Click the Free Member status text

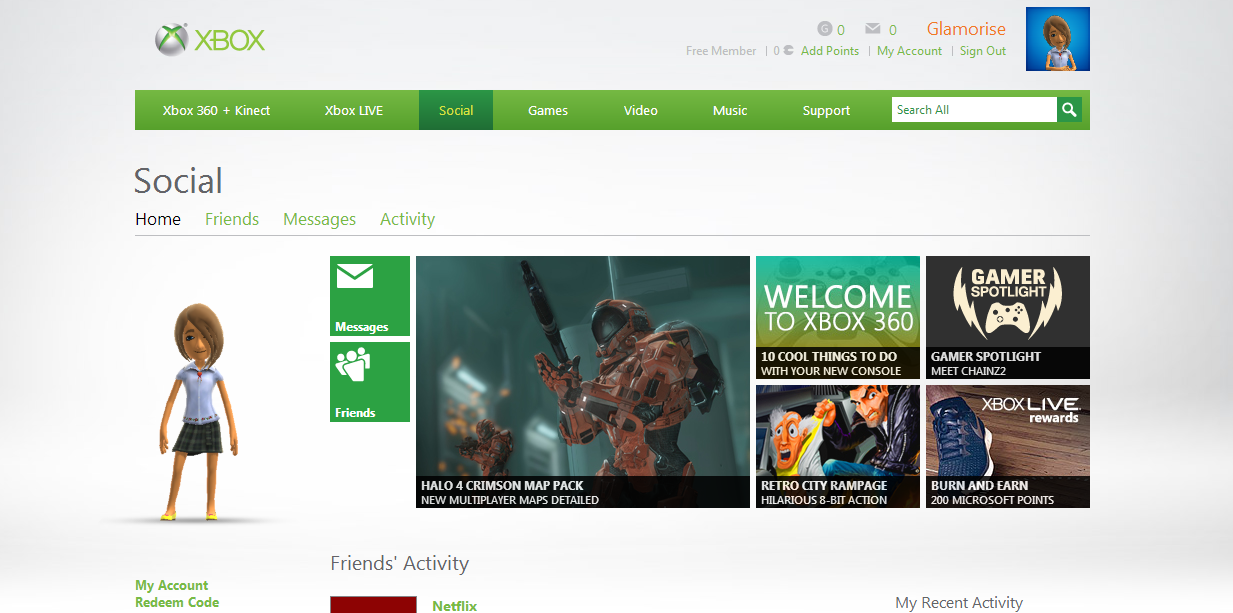coord(721,51)
